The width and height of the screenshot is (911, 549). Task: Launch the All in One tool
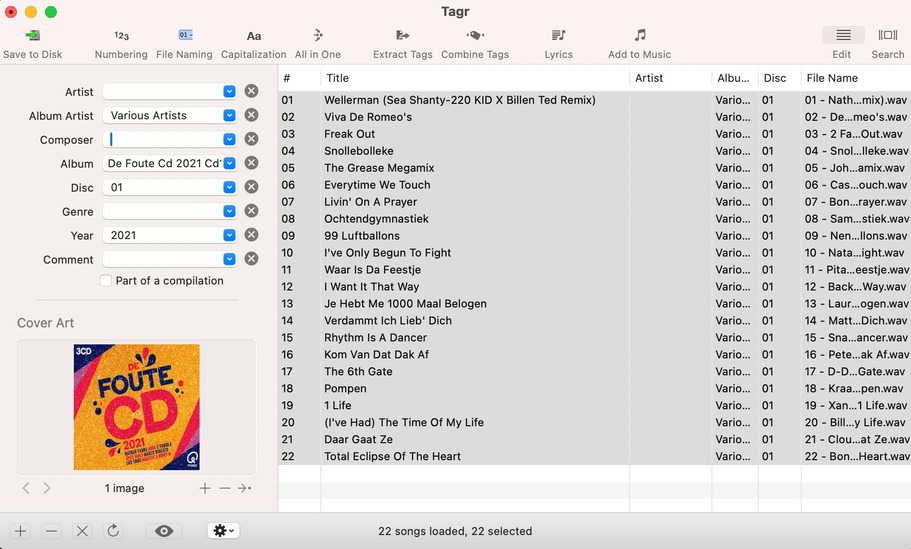pyautogui.click(x=318, y=35)
